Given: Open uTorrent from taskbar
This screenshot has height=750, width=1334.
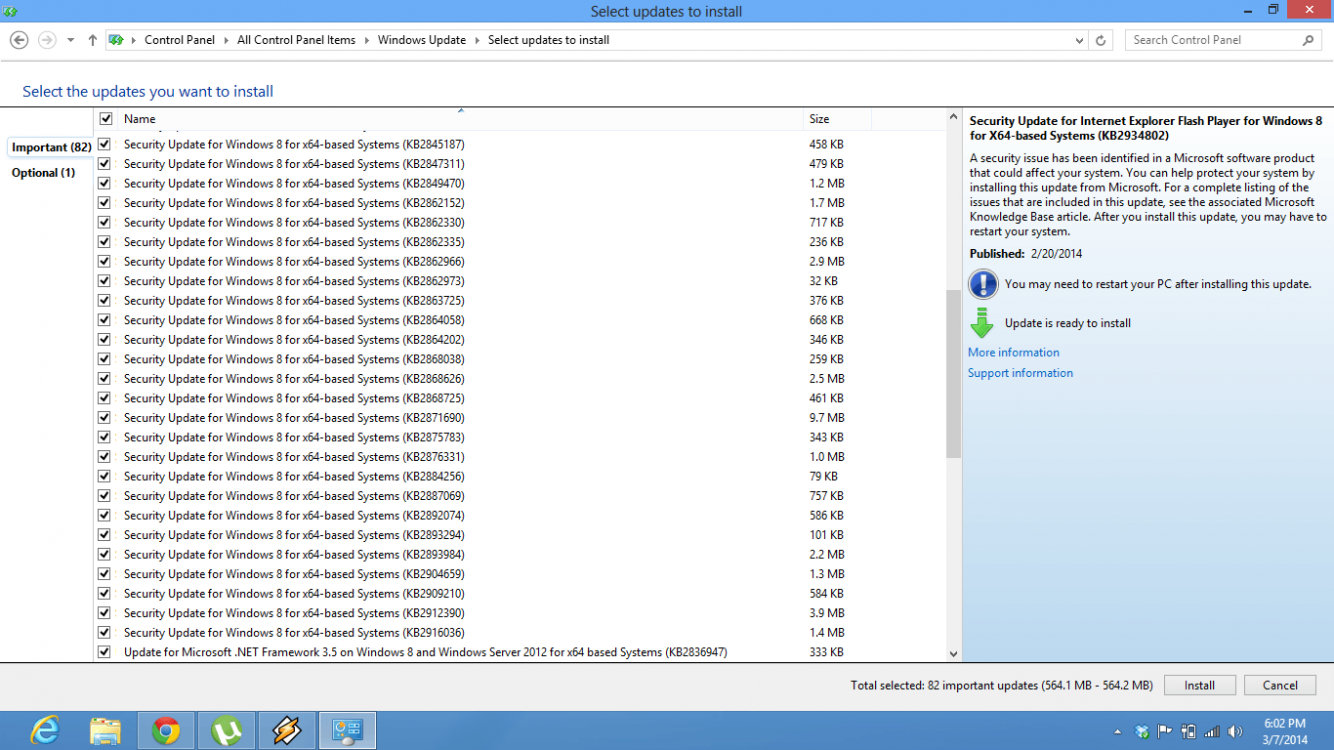Looking at the screenshot, I should tap(227, 731).
